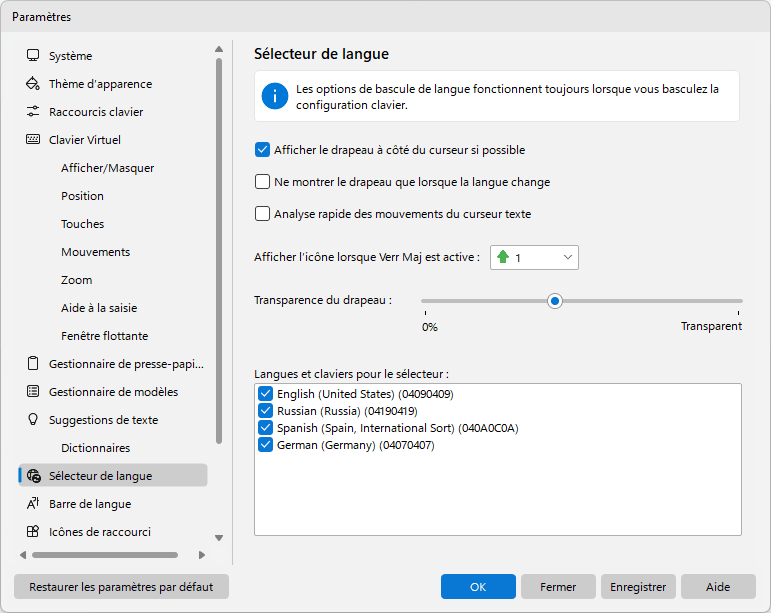Click sidebar horizontal scroll right arrow
Screen dimensions: 771x613
202,555
